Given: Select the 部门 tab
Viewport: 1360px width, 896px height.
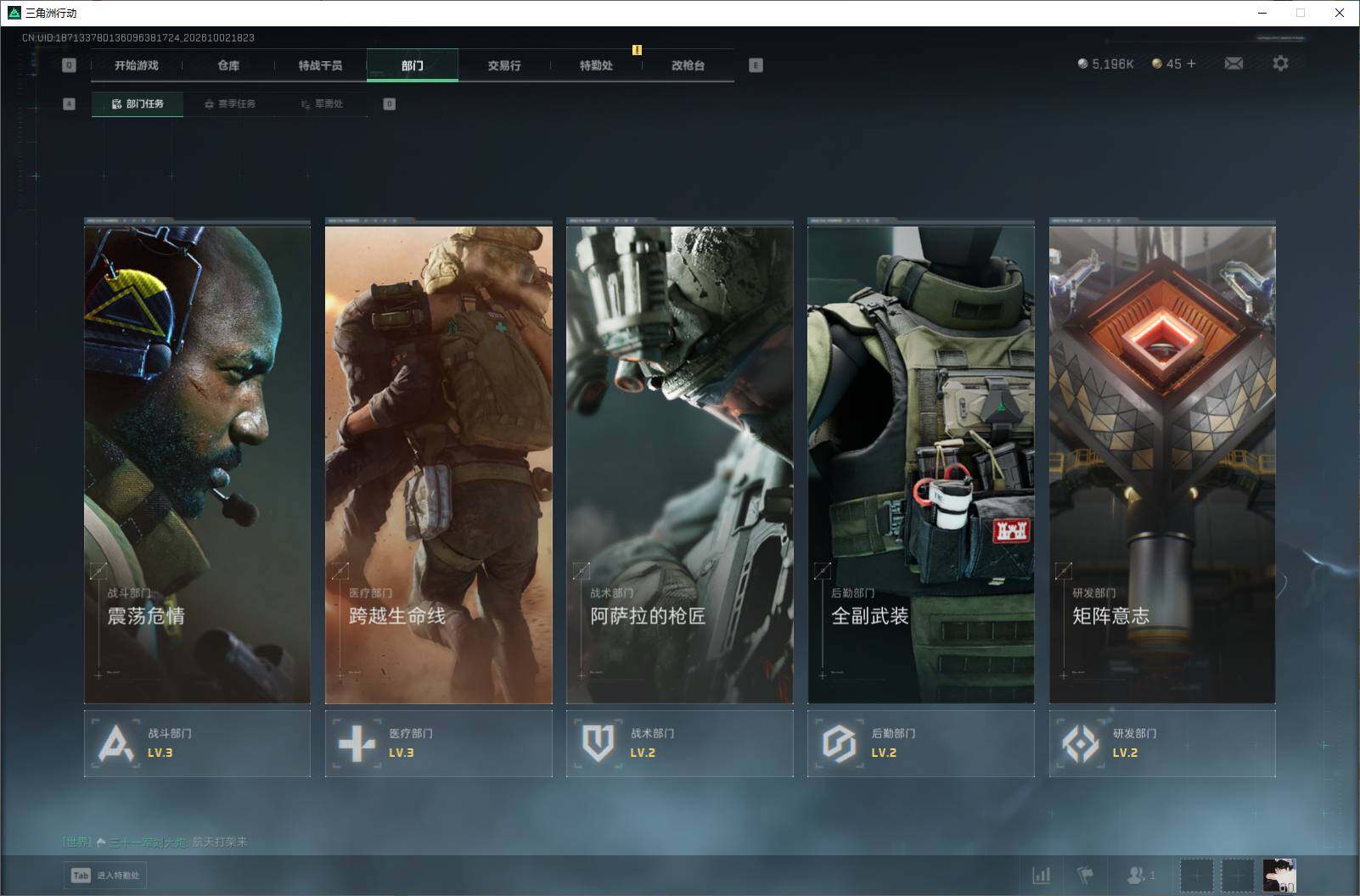Looking at the screenshot, I should click(413, 65).
